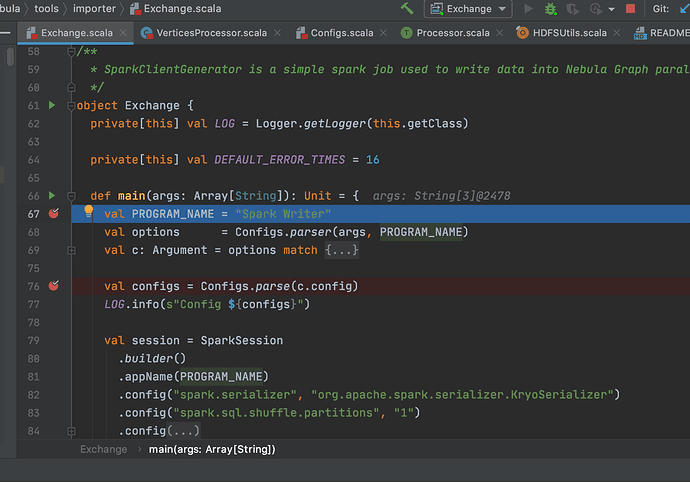The height and width of the screenshot is (482, 690).
Task: Click Configs.parser call on line 68
Action: tap(283, 232)
